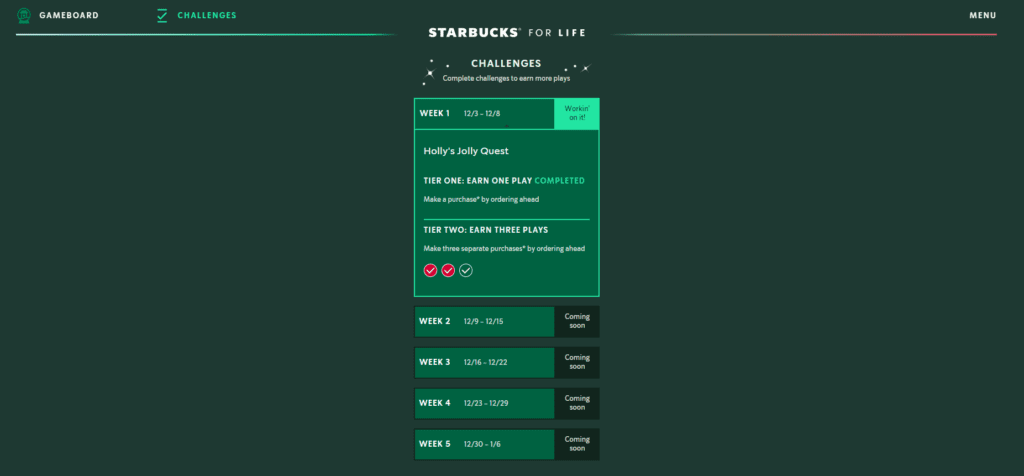The height and width of the screenshot is (476, 1024).
Task: Collapse the Week 1 challenge header
Action: pyautogui.click(x=484, y=114)
